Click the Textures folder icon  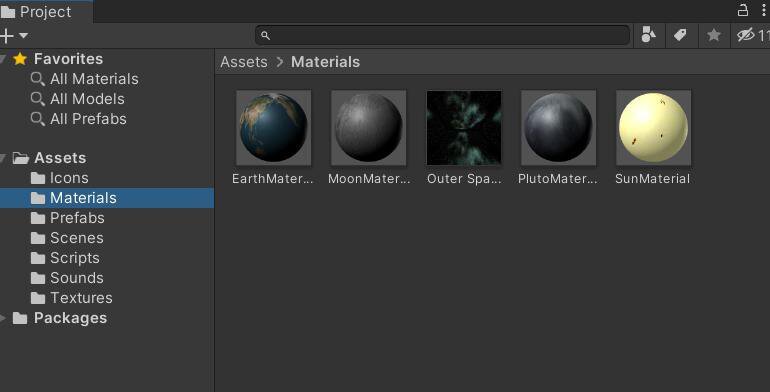pos(38,298)
